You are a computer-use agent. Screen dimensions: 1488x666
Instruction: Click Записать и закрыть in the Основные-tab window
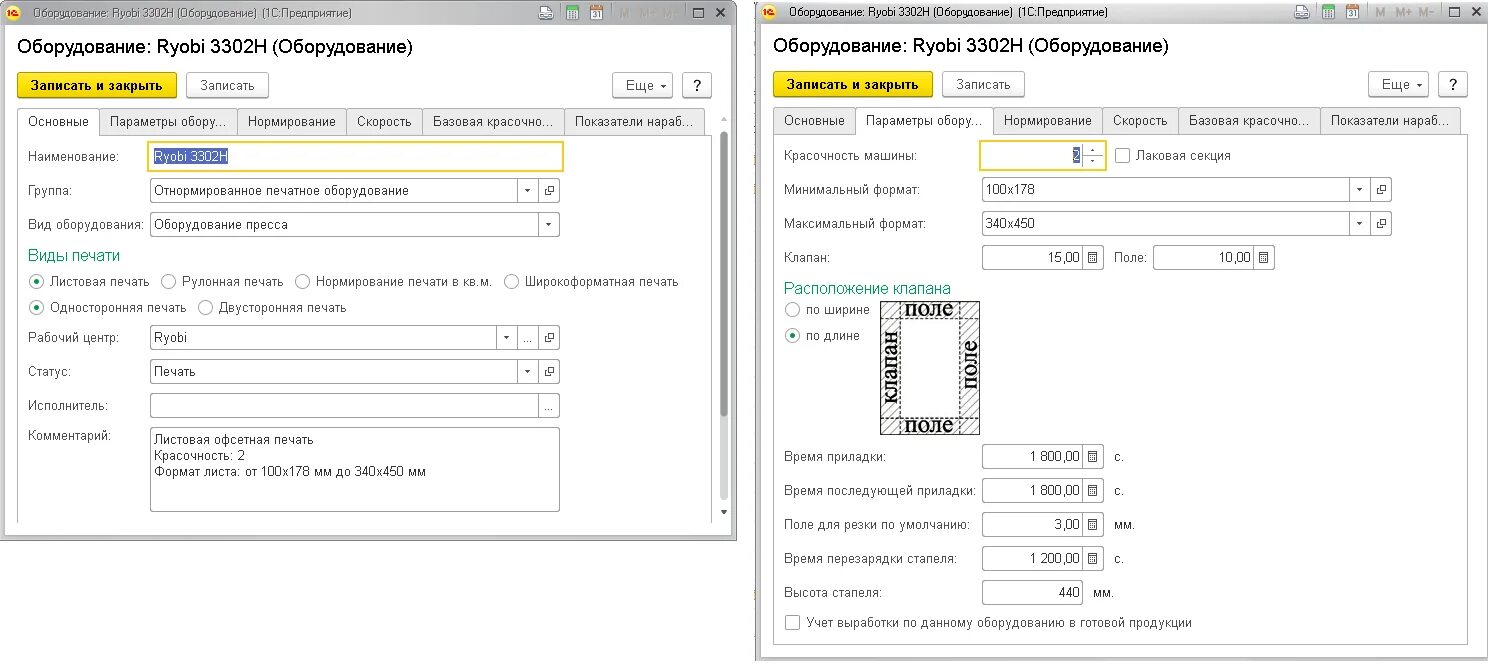click(97, 85)
